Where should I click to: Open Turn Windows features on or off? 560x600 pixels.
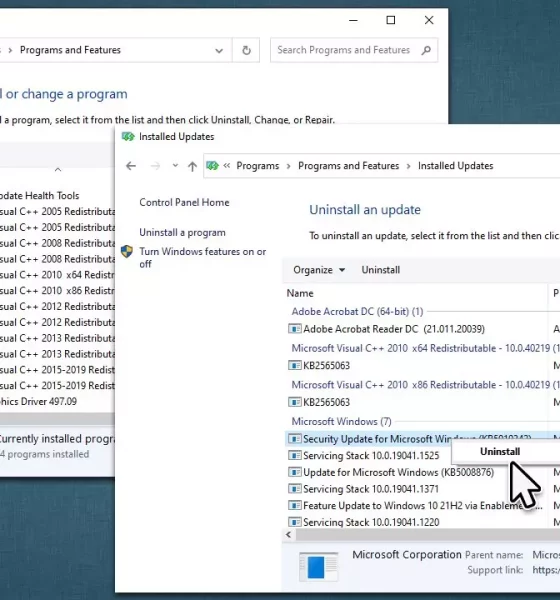pyautogui.click(x=202, y=258)
